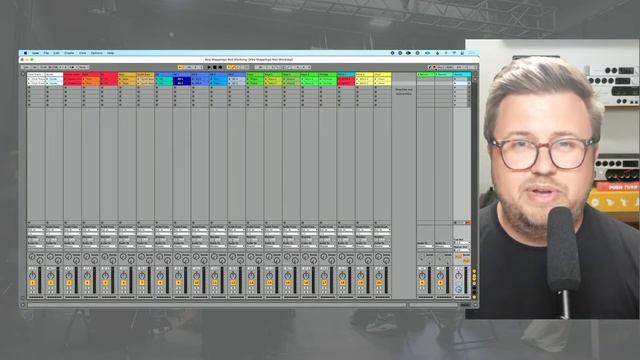
Task: Toggle the top mixer section selector
Action: [474, 271]
